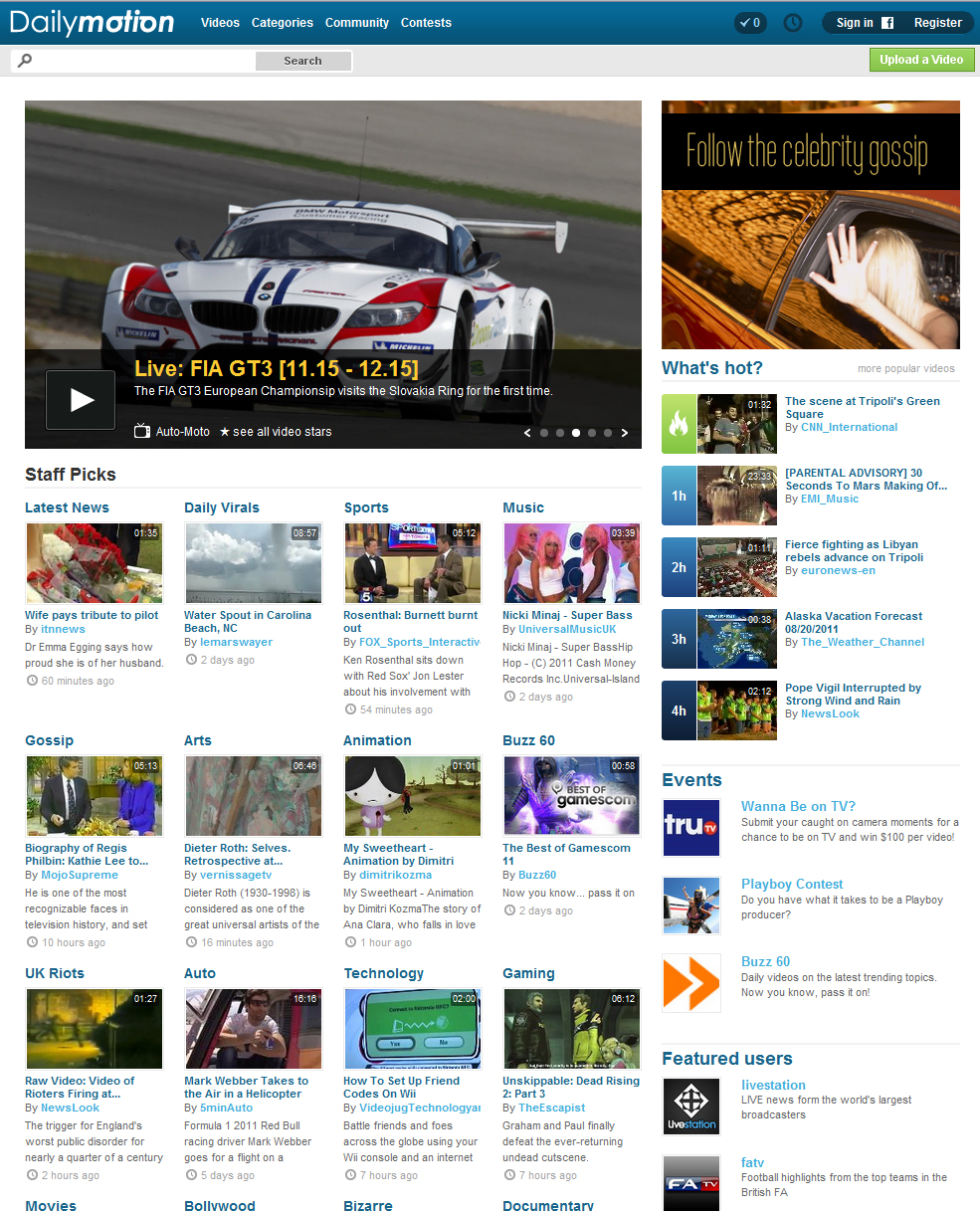
Task: Open Pope Vigil Interrupted video thumbnail
Action: (x=737, y=710)
